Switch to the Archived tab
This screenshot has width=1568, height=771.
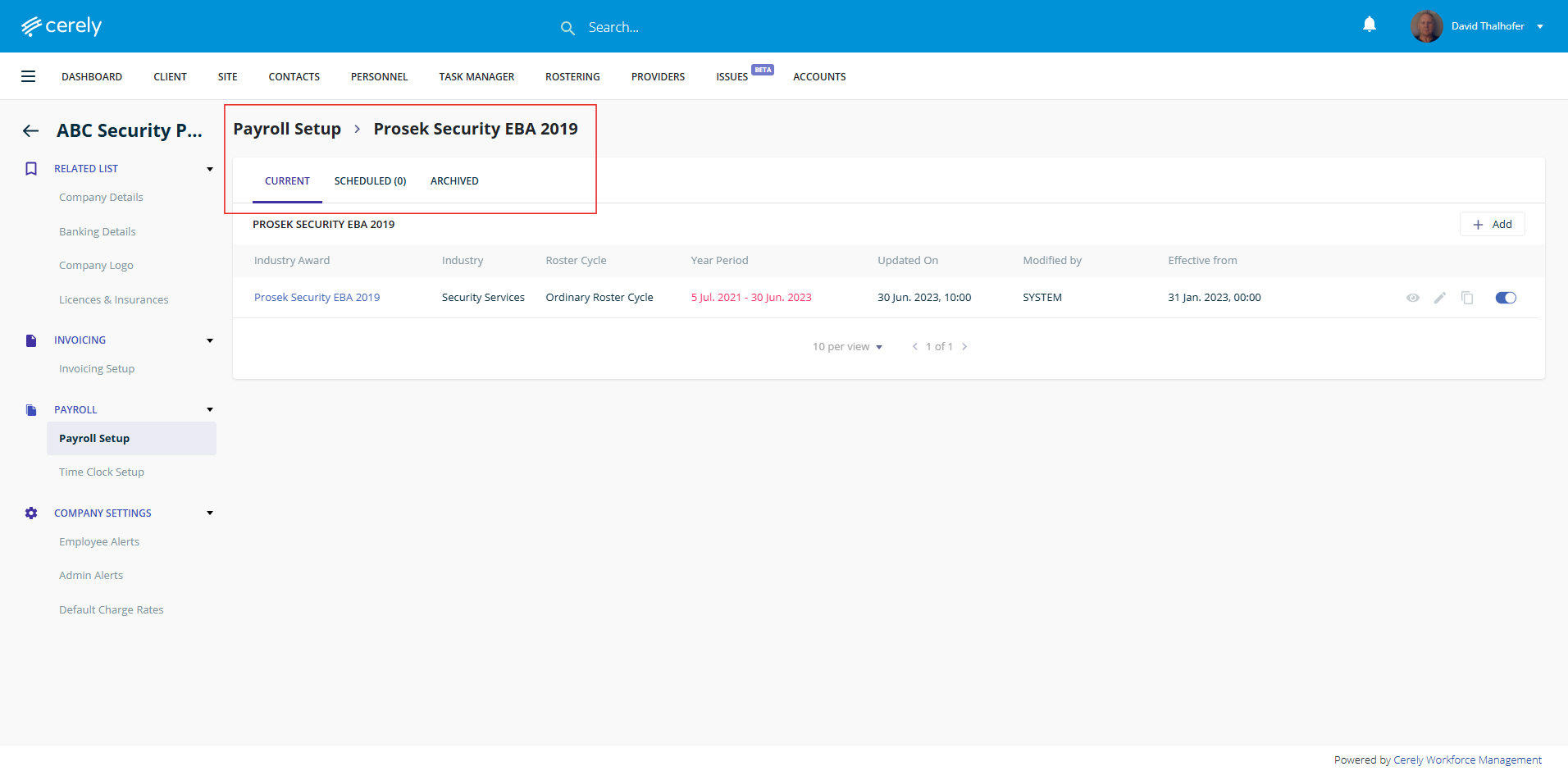coord(454,181)
